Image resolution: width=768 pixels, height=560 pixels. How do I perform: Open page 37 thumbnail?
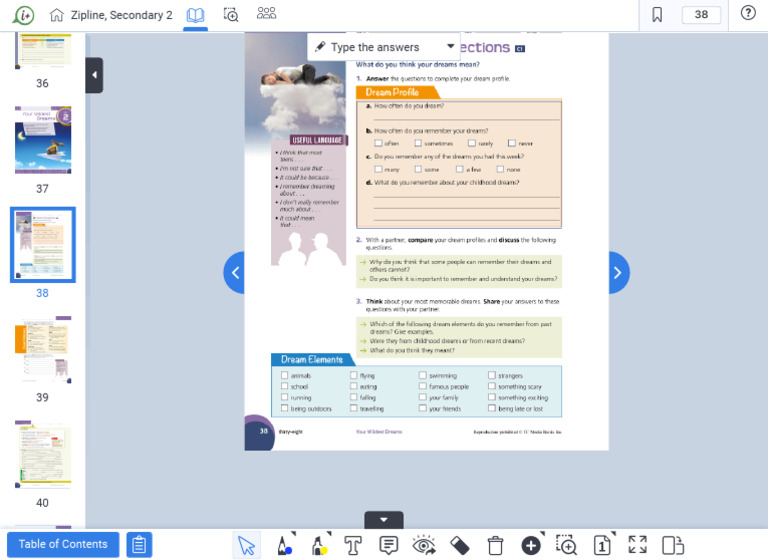(43, 140)
